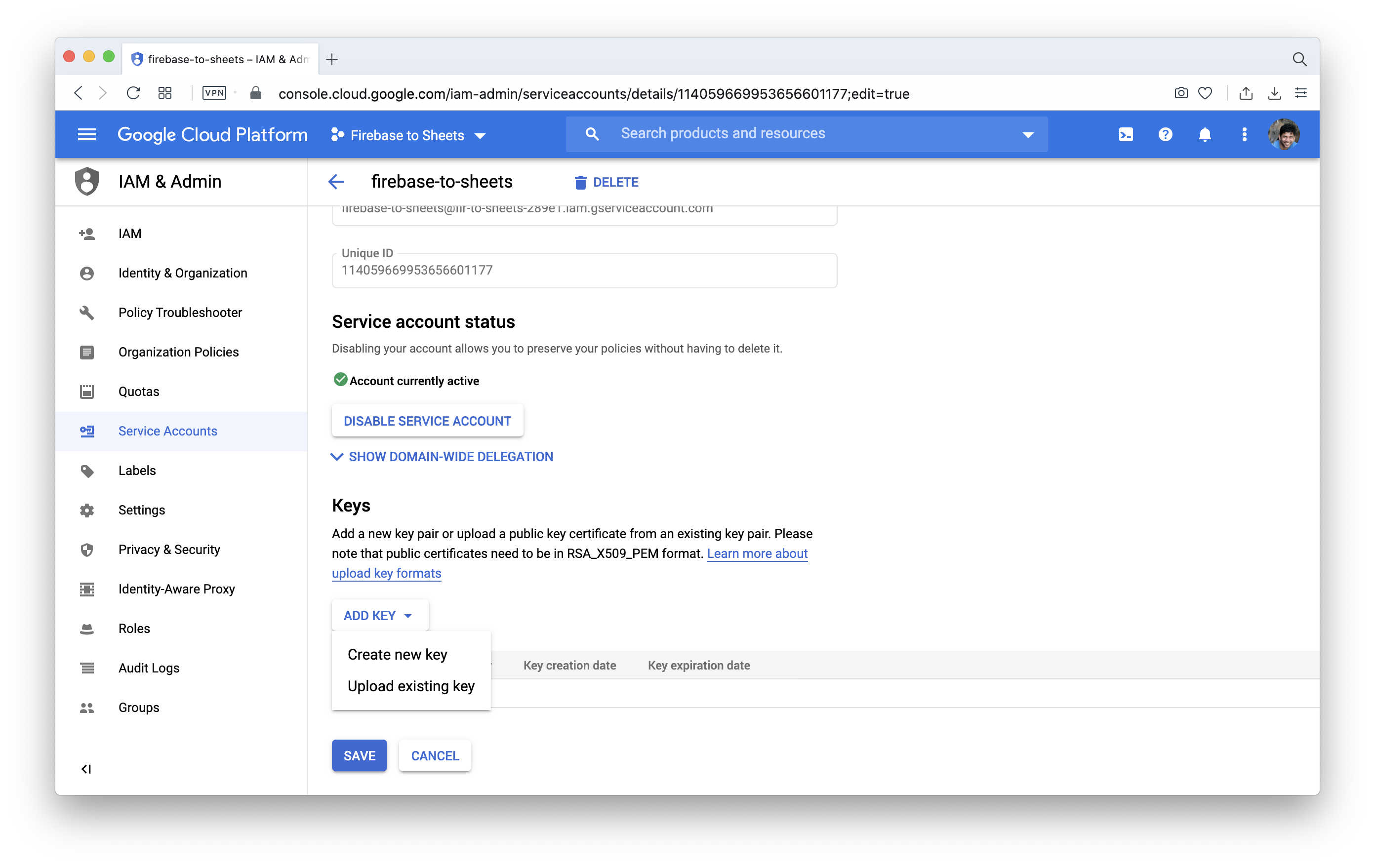1375x868 pixels.
Task: Collapse the sidebar with the bottom arrow
Action: click(86, 769)
